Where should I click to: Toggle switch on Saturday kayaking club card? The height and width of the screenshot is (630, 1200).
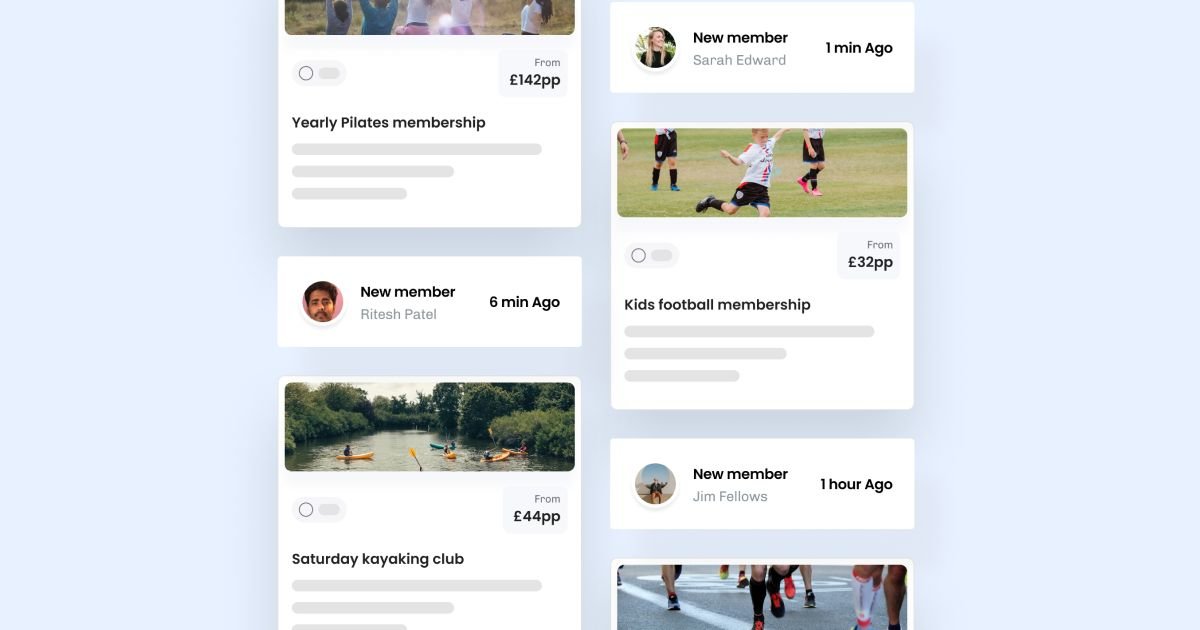[319, 510]
